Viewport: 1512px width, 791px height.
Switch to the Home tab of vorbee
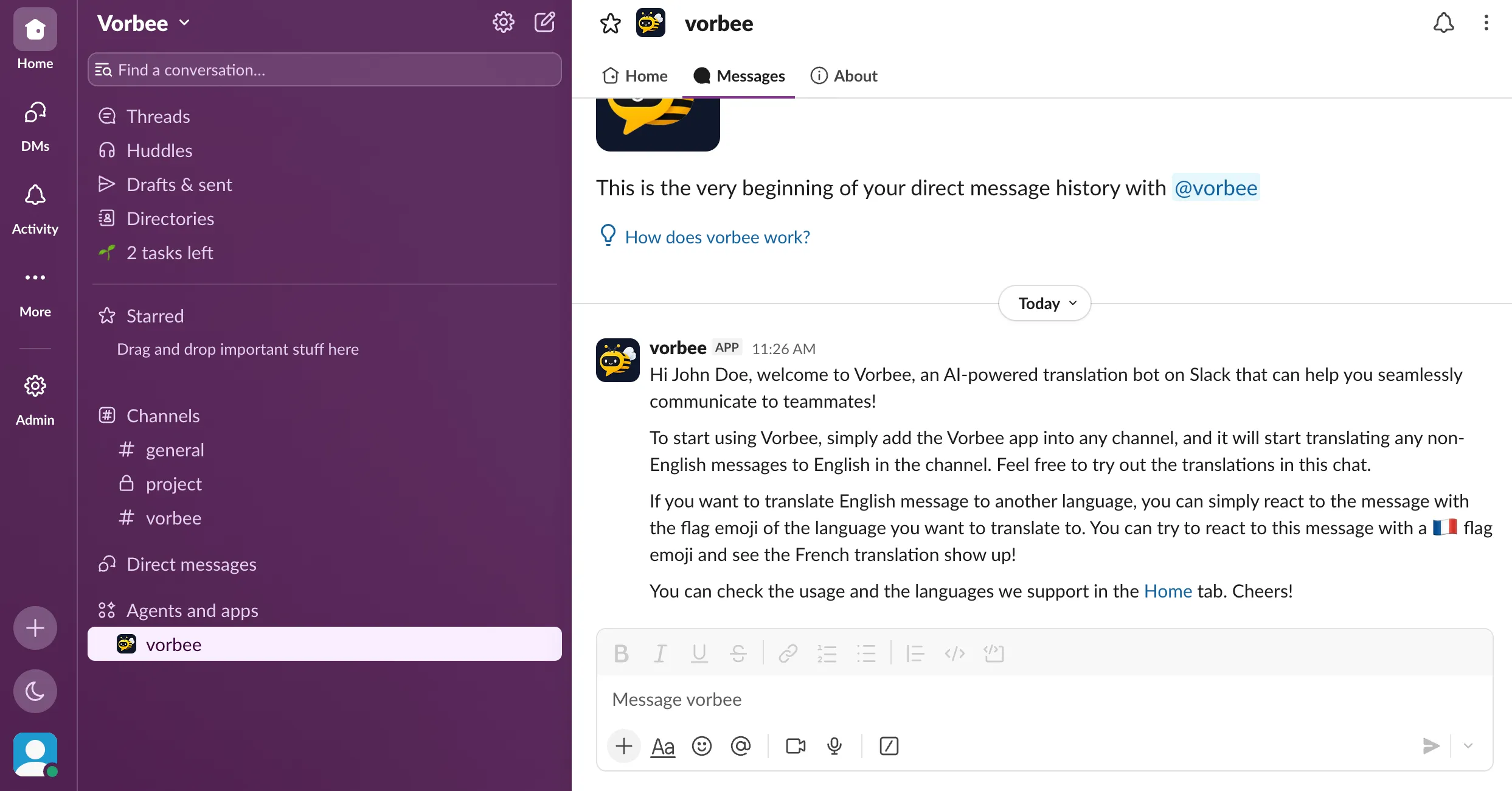(x=634, y=75)
